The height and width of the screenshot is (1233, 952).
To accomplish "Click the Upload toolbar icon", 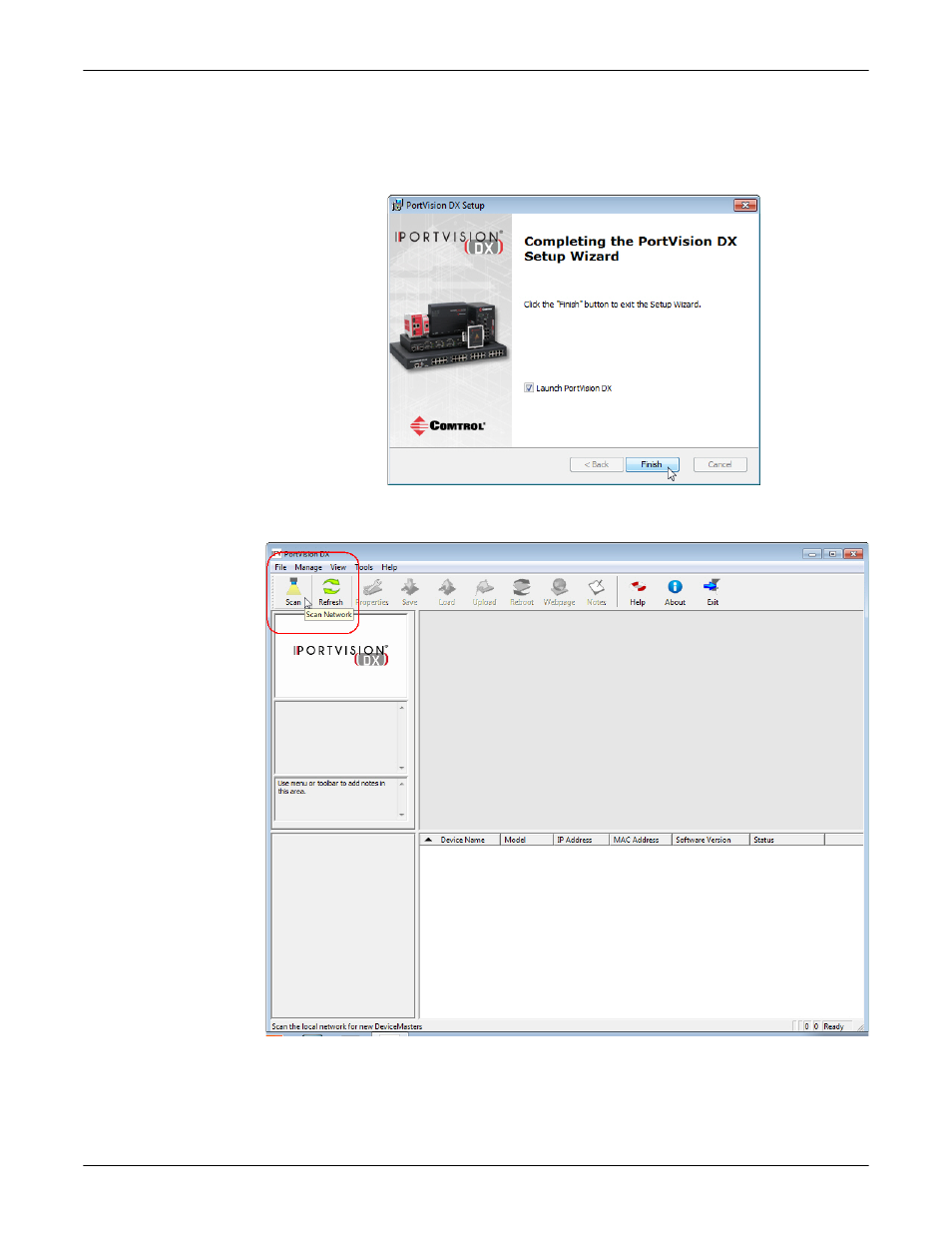I will click(x=484, y=591).
